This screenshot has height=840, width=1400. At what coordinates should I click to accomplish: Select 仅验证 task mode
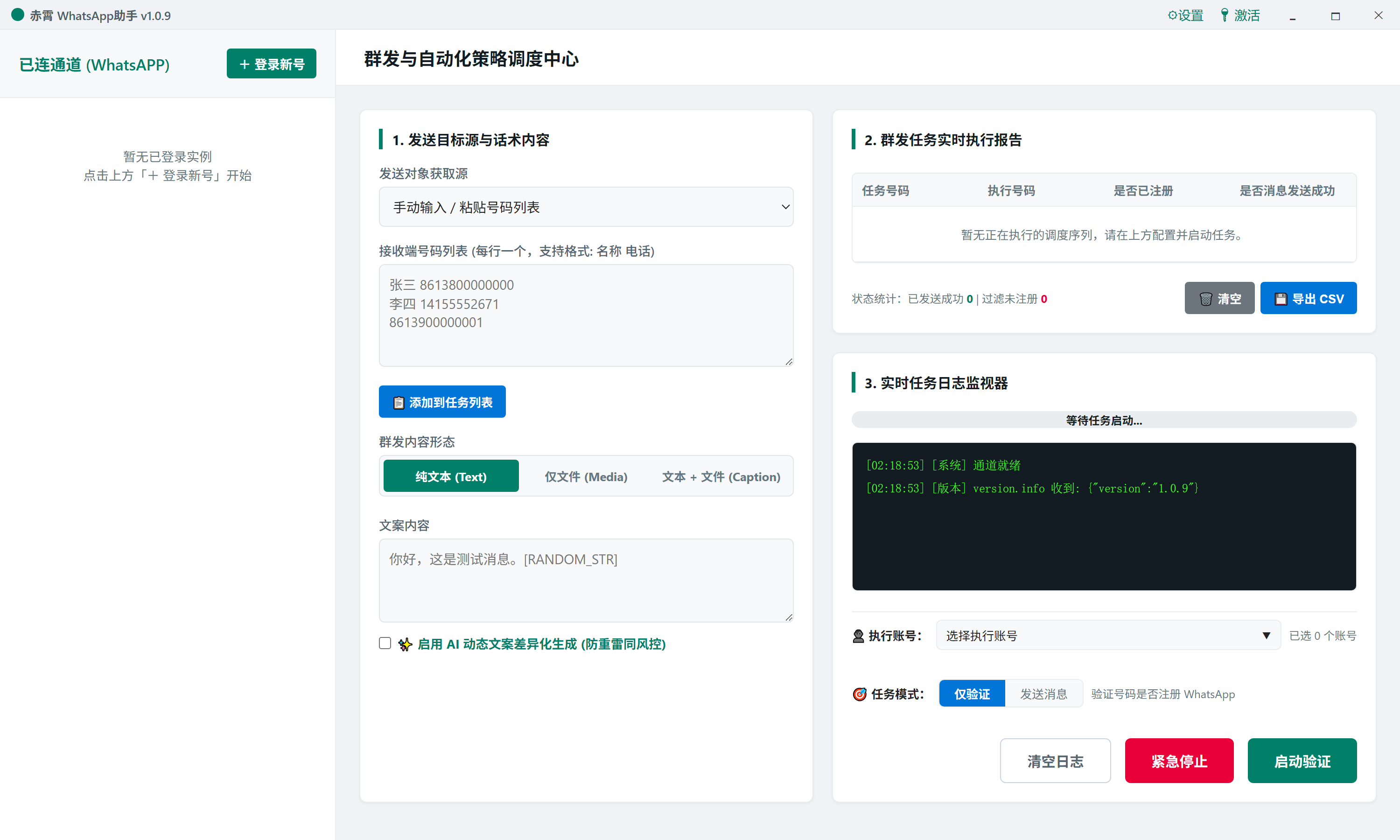(972, 694)
